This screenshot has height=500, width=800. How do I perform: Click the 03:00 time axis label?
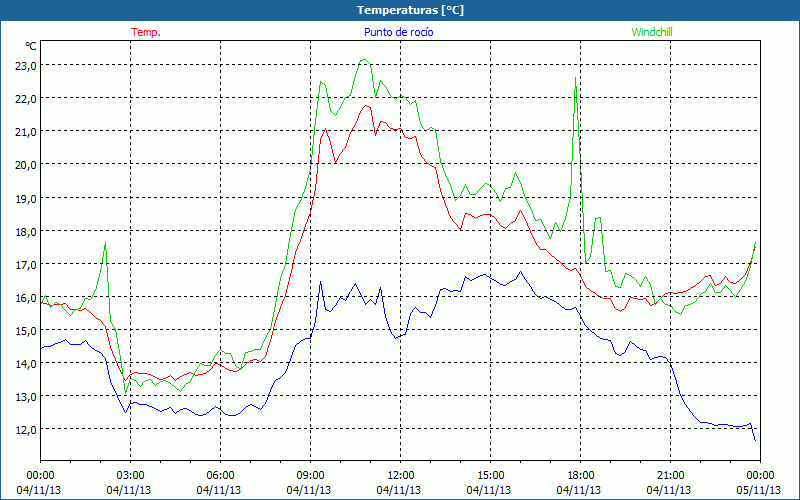pos(130,476)
